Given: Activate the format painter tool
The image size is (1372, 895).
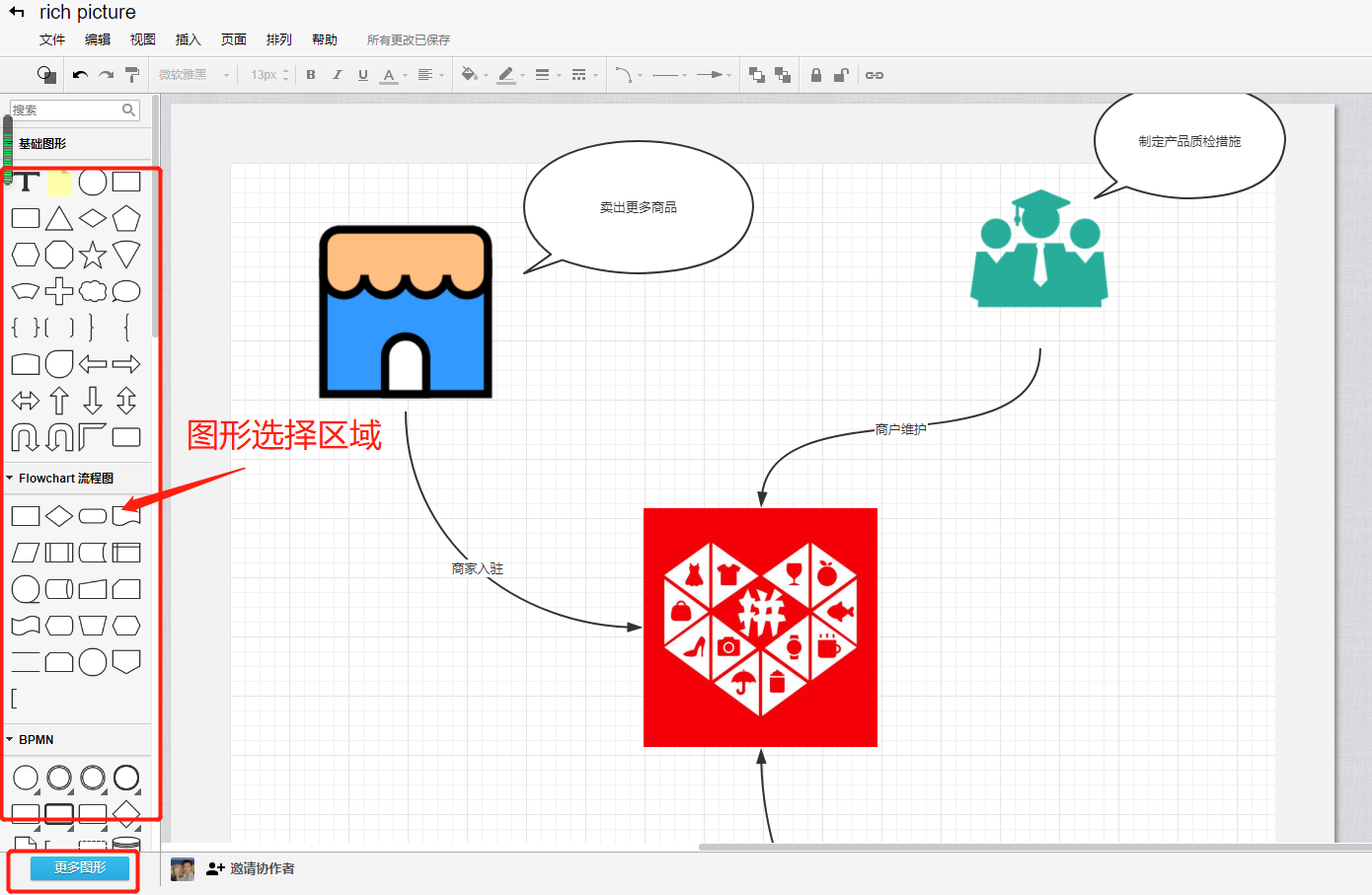Looking at the screenshot, I should [132, 75].
